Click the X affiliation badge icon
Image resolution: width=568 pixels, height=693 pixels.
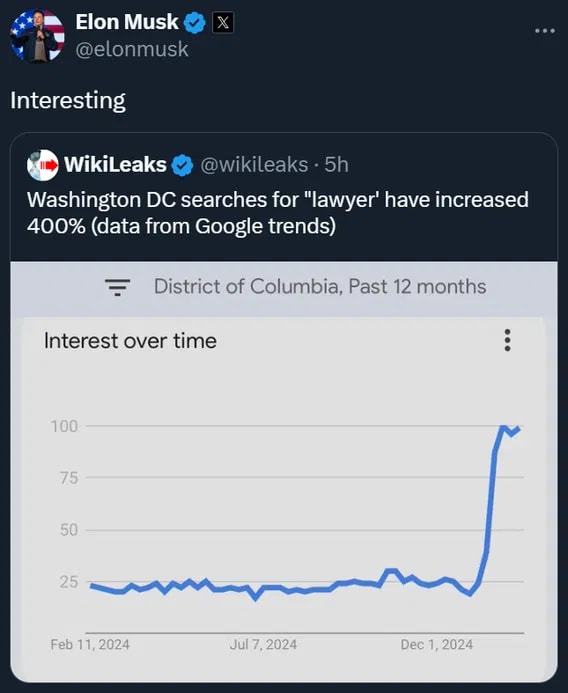point(223,23)
